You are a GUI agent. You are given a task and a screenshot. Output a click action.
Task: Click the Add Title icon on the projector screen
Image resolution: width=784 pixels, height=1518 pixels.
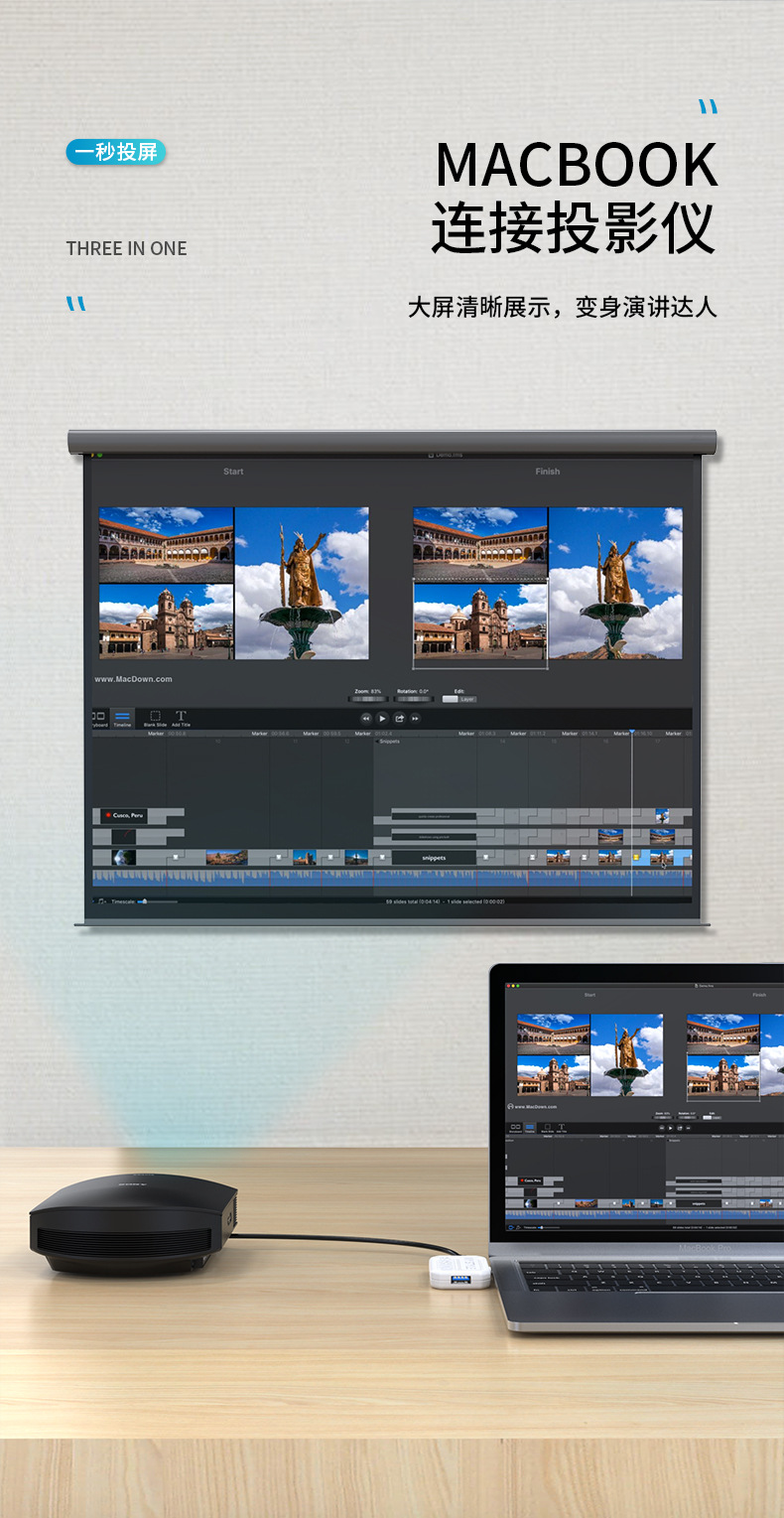[181, 717]
